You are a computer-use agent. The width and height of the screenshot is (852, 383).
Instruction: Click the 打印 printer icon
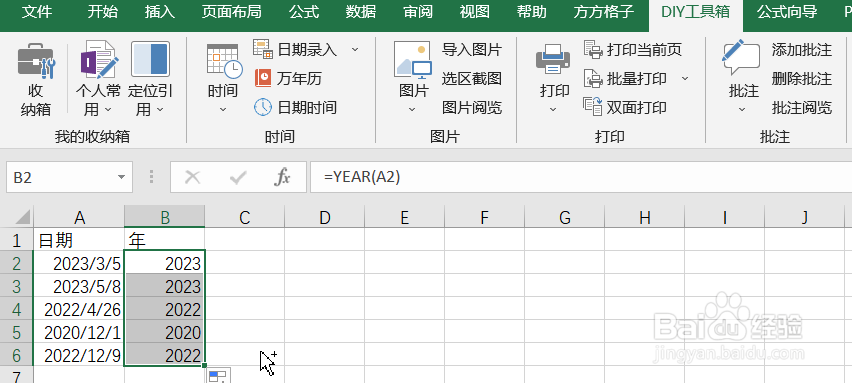pyautogui.click(x=553, y=59)
